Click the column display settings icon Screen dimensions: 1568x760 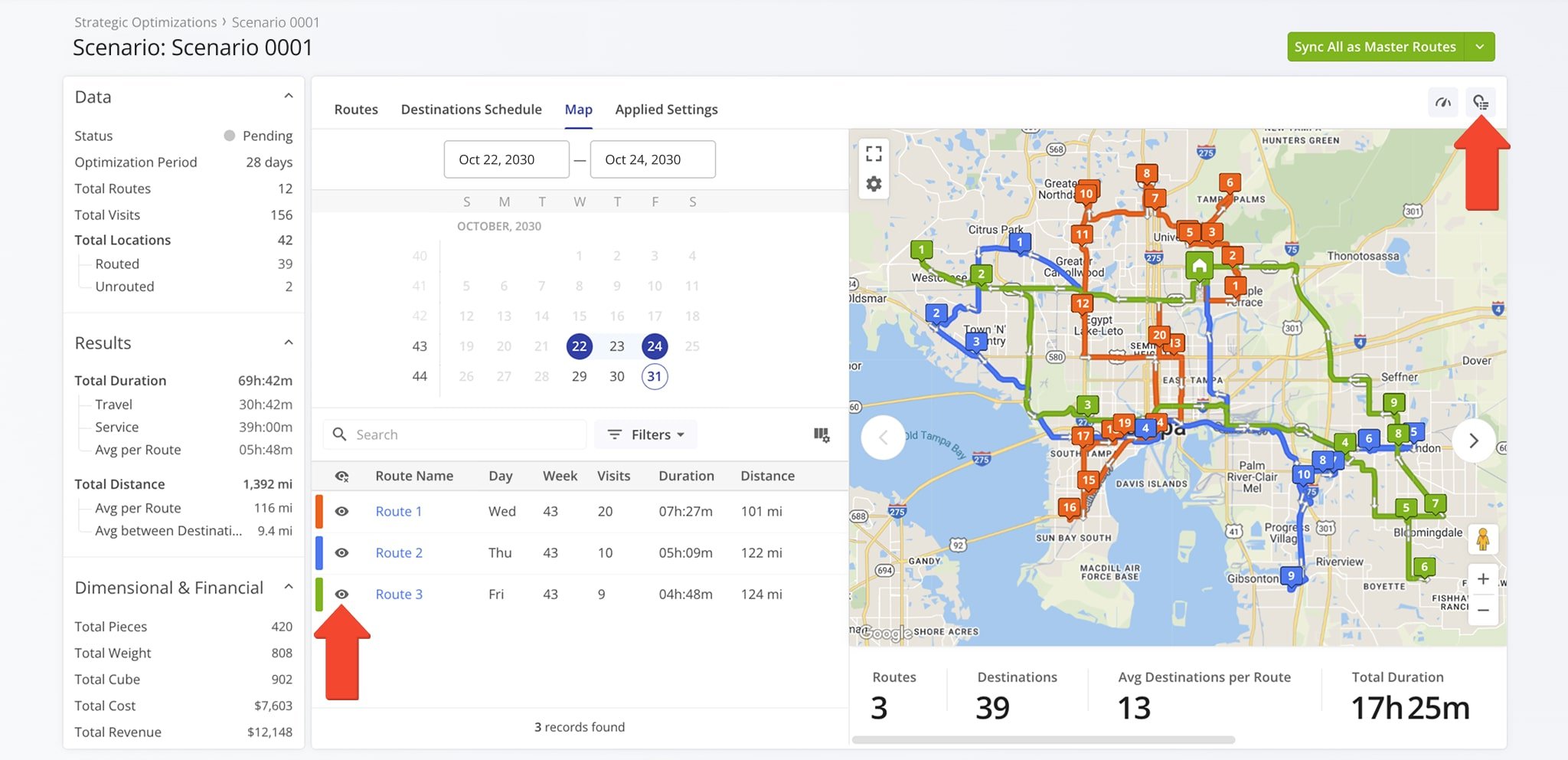pyautogui.click(x=822, y=435)
